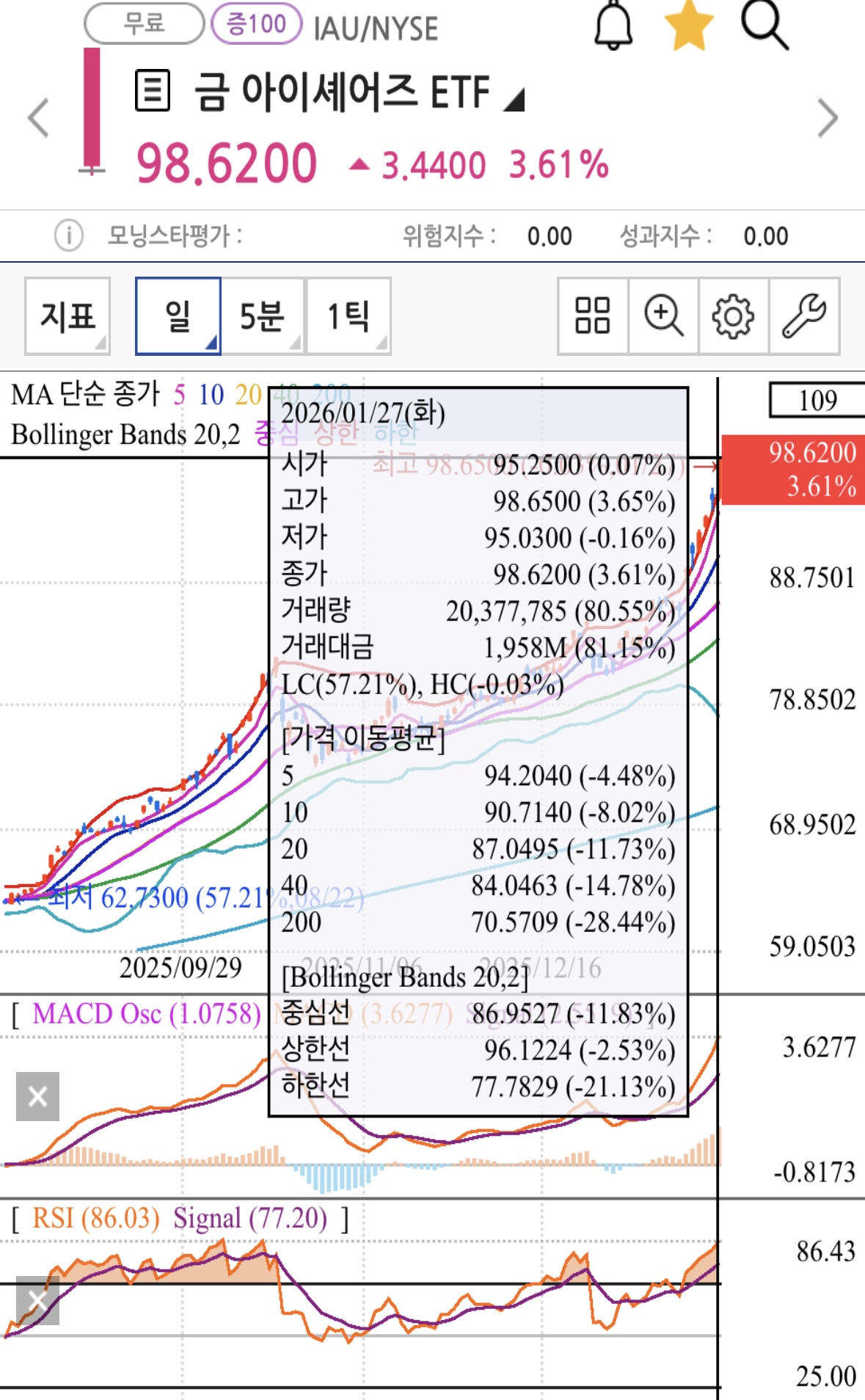Tap the RSI (86.03) label
This screenshot has height=1400, width=865.
click(x=95, y=1218)
